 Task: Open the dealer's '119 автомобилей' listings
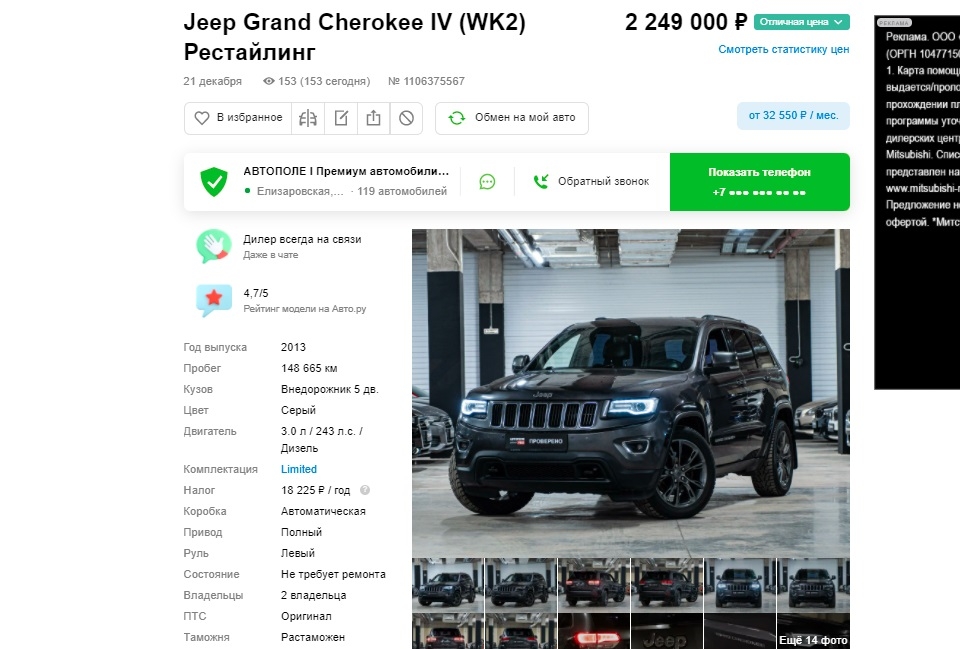402,191
